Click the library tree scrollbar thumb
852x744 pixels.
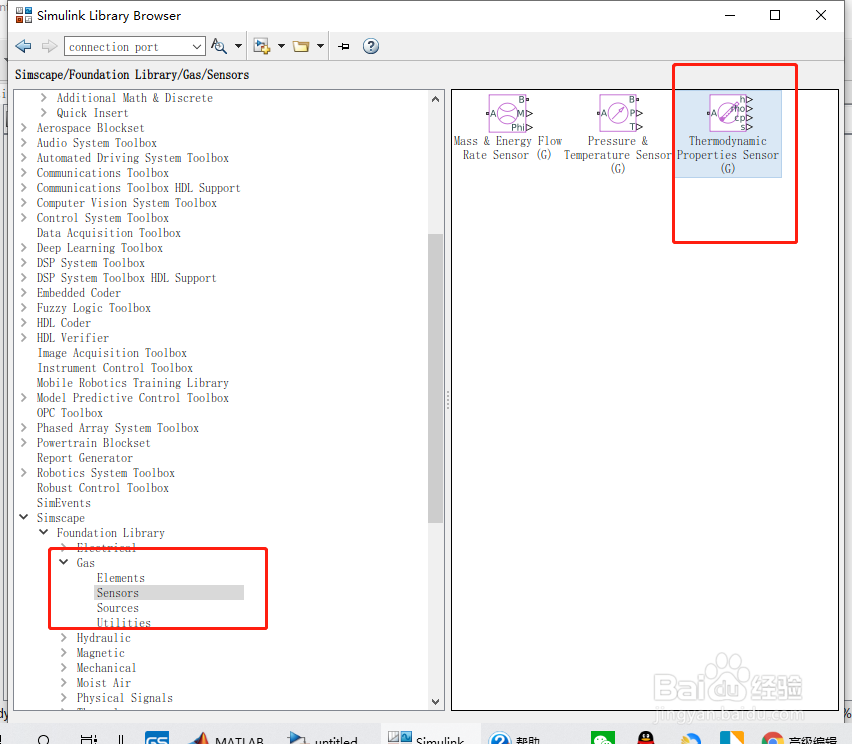tap(435, 378)
